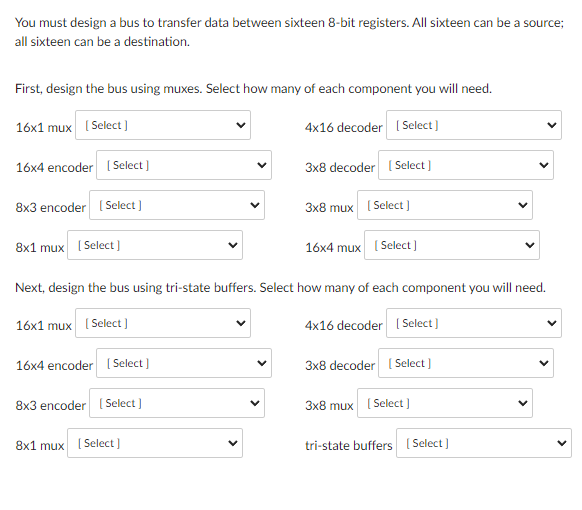Expand the tri-state buffers select box

[484, 443]
